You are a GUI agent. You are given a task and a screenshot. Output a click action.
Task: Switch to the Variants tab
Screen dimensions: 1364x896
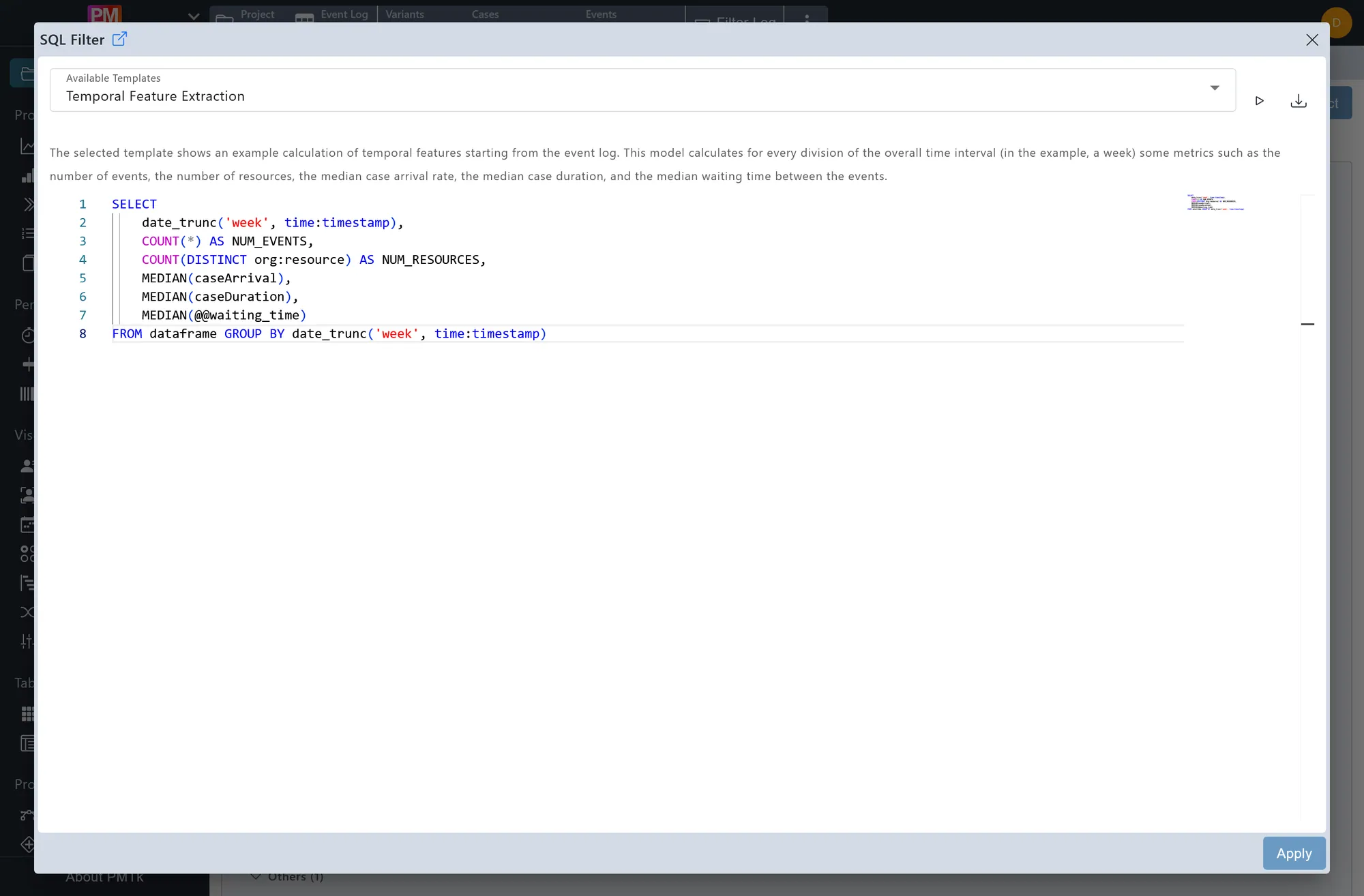tap(404, 14)
